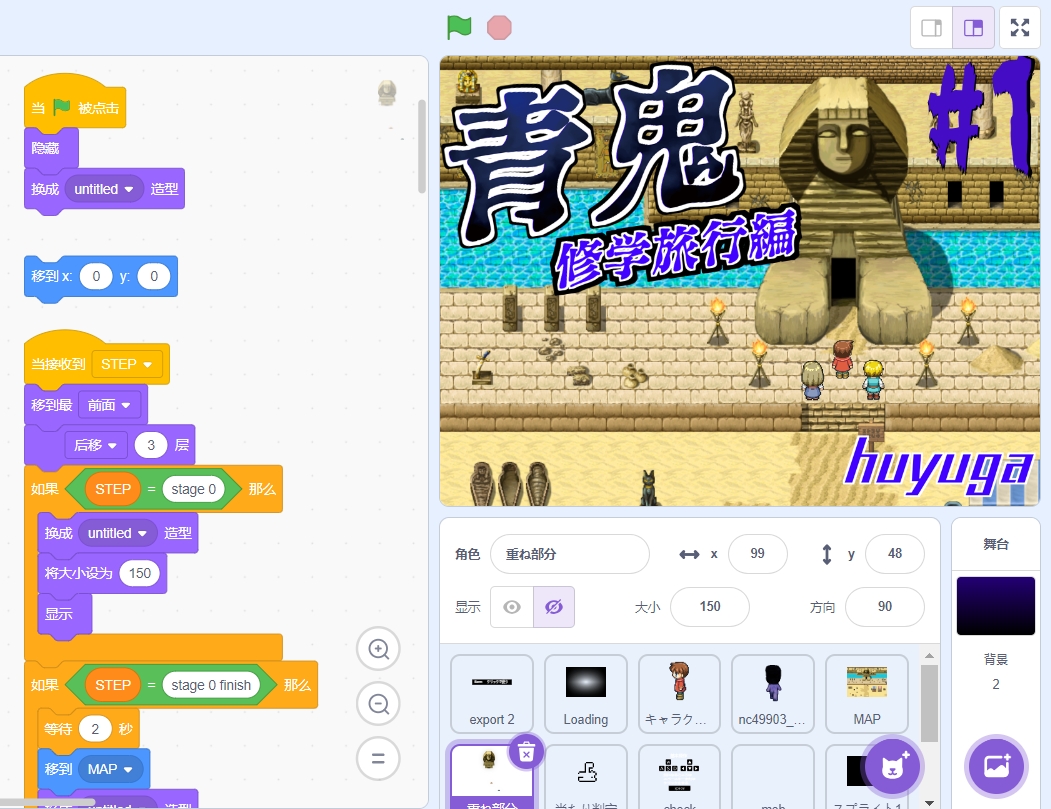Edit the sprite name field 重ね部分
This screenshot has height=809, width=1051.
[x=570, y=554]
